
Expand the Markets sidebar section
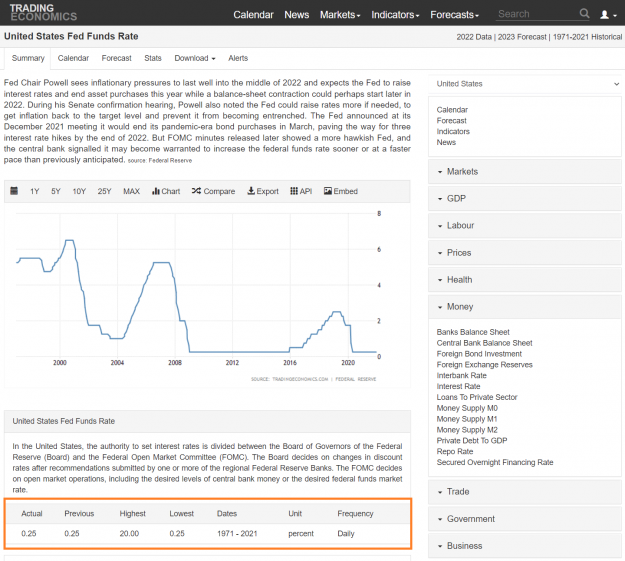(525, 171)
